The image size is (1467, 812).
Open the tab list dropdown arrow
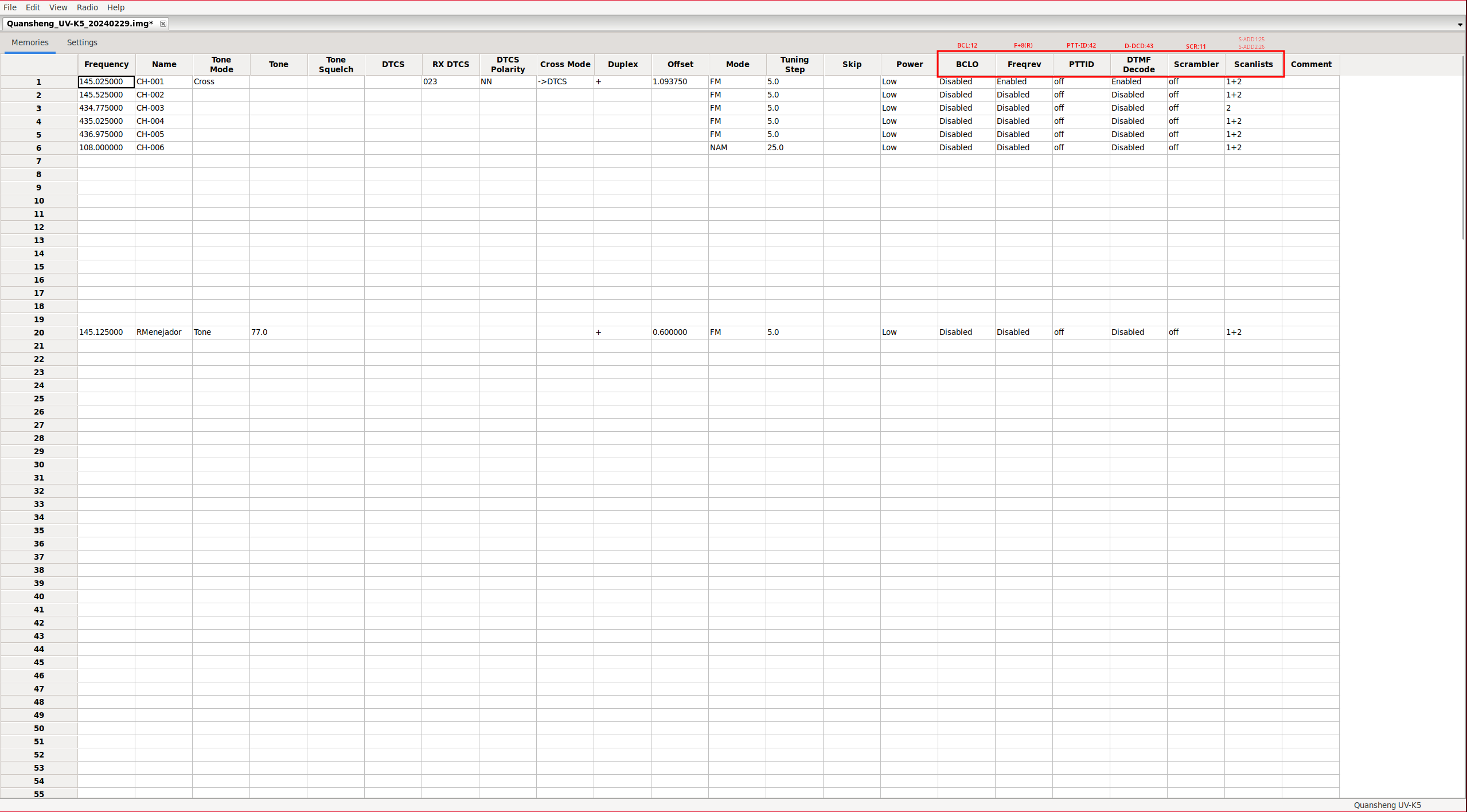1460,24
